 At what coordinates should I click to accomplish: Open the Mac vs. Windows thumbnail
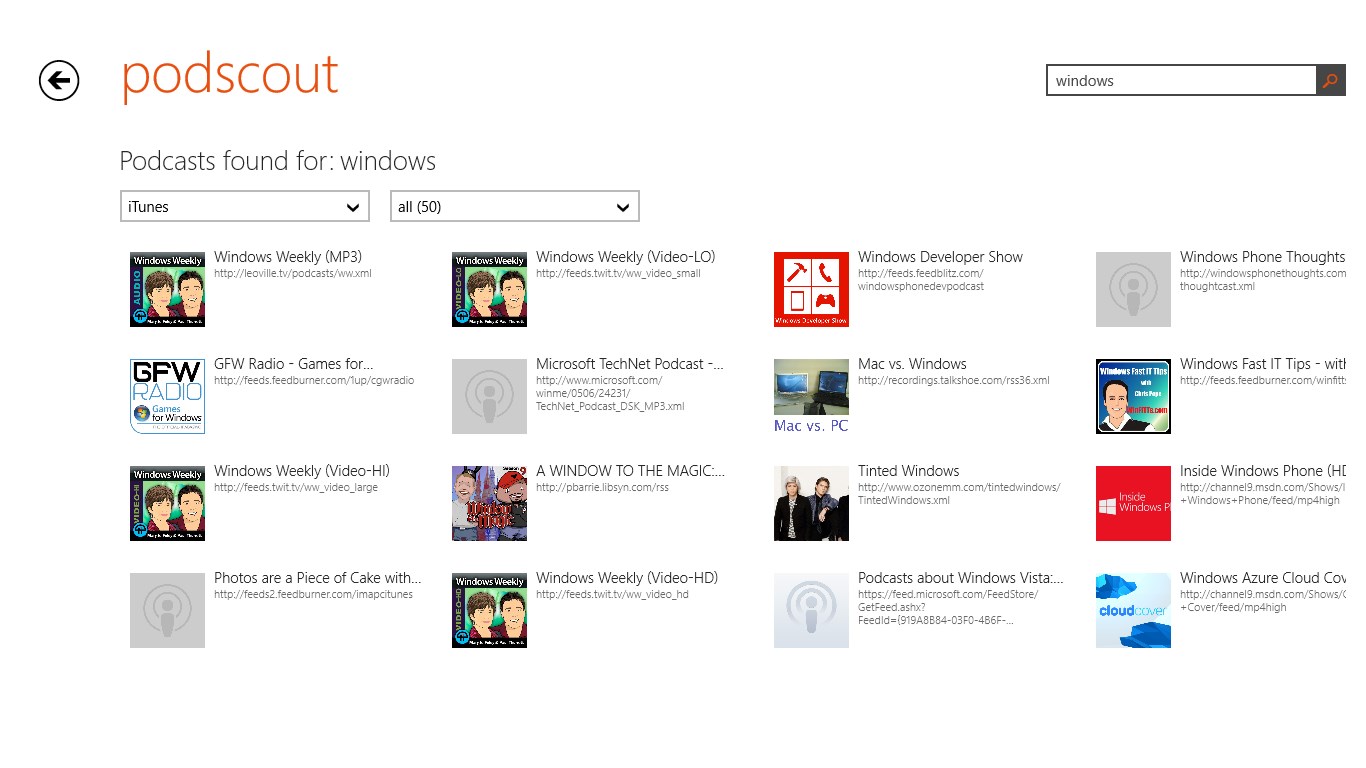811,396
